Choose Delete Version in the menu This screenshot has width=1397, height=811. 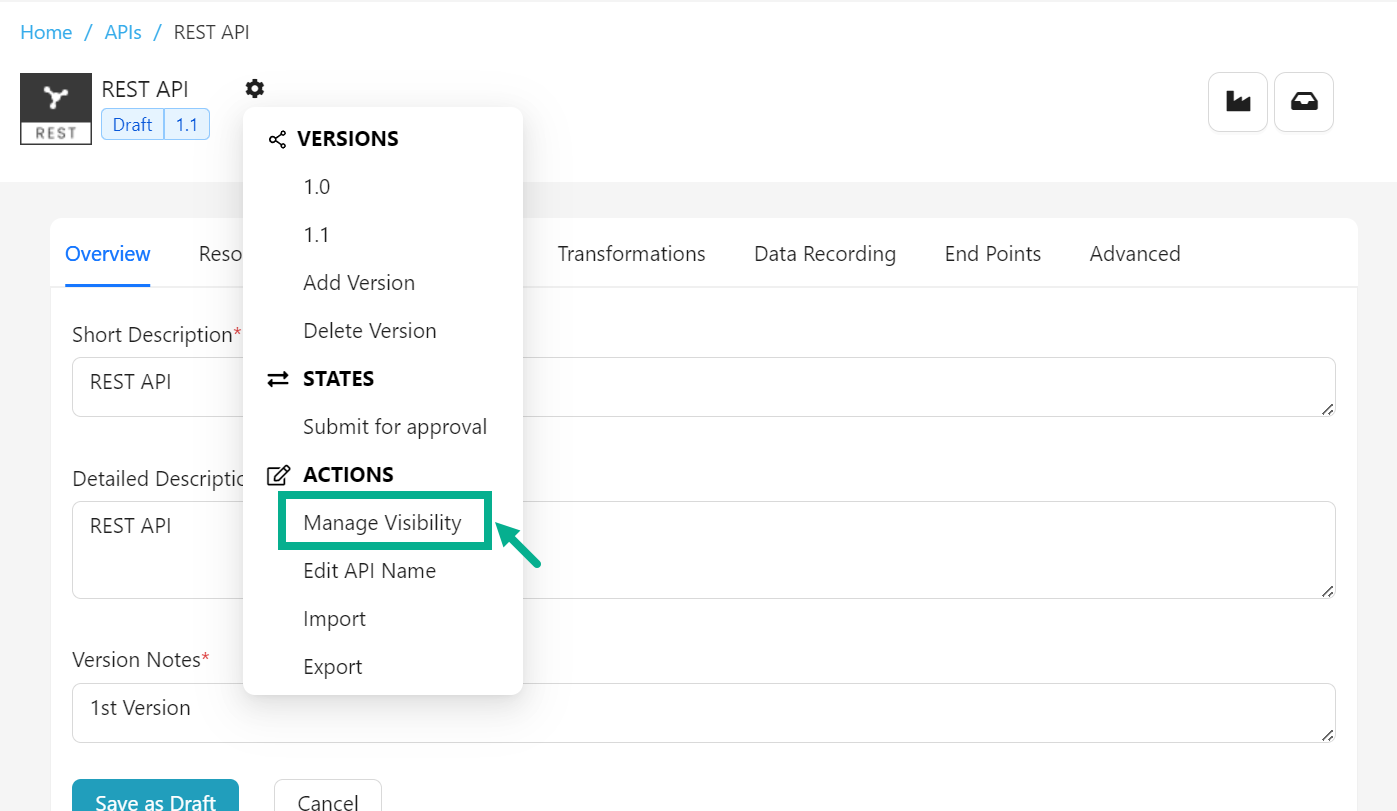(x=369, y=331)
